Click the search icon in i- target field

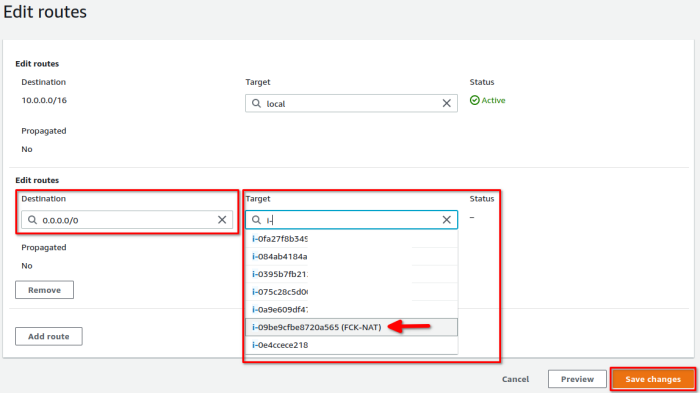(x=256, y=220)
